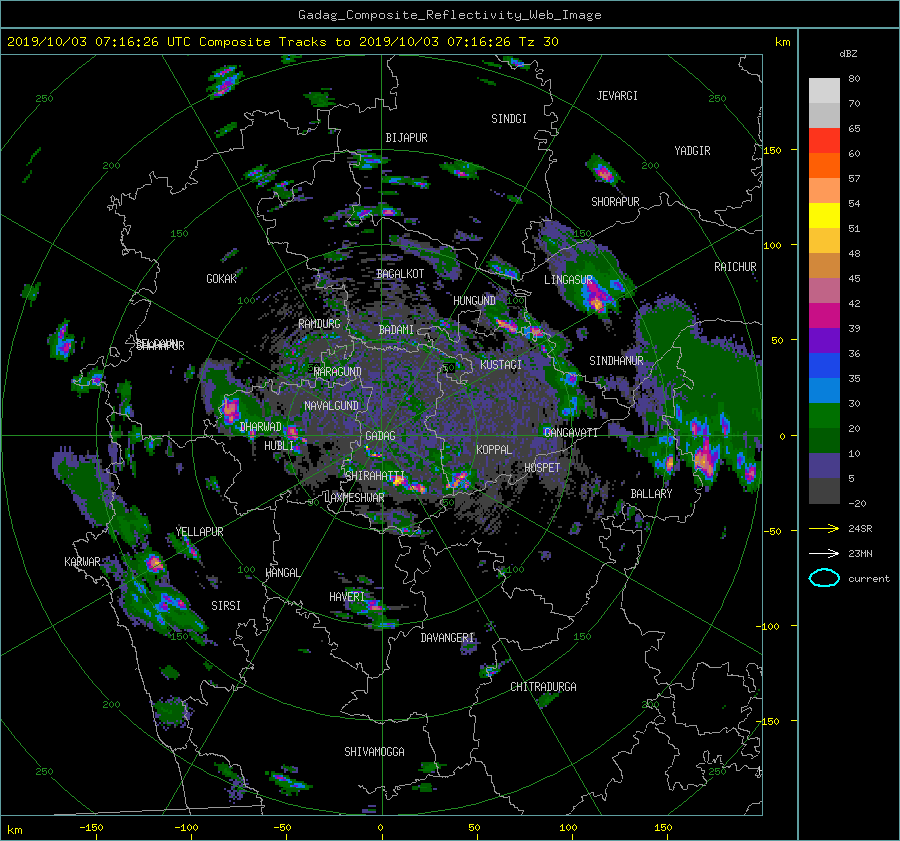Click the Gadag_Composite_Reflectivity_Web_Image title
900x841 pixels.
pos(449,15)
